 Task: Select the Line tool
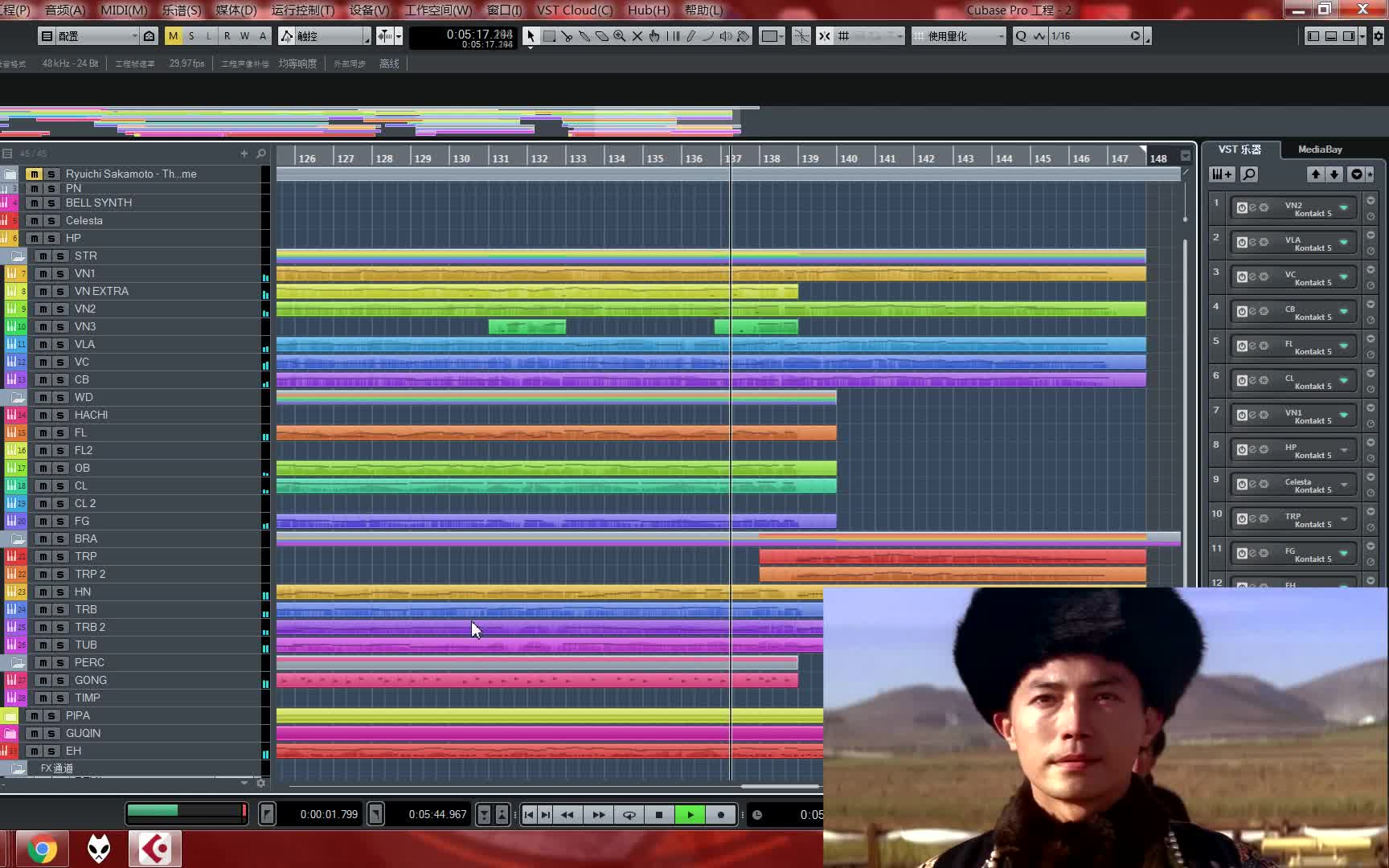(x=708, y=36)
